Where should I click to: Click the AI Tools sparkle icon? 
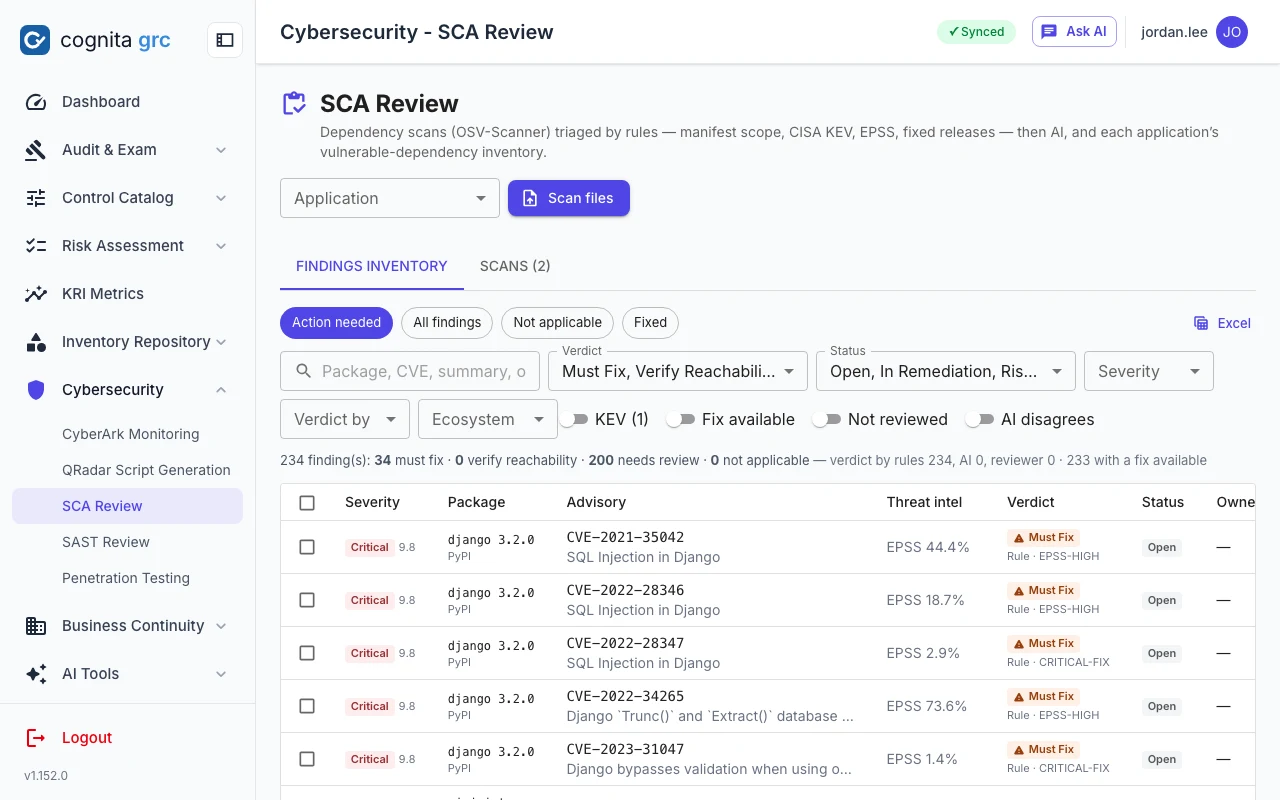pos(36,674)
